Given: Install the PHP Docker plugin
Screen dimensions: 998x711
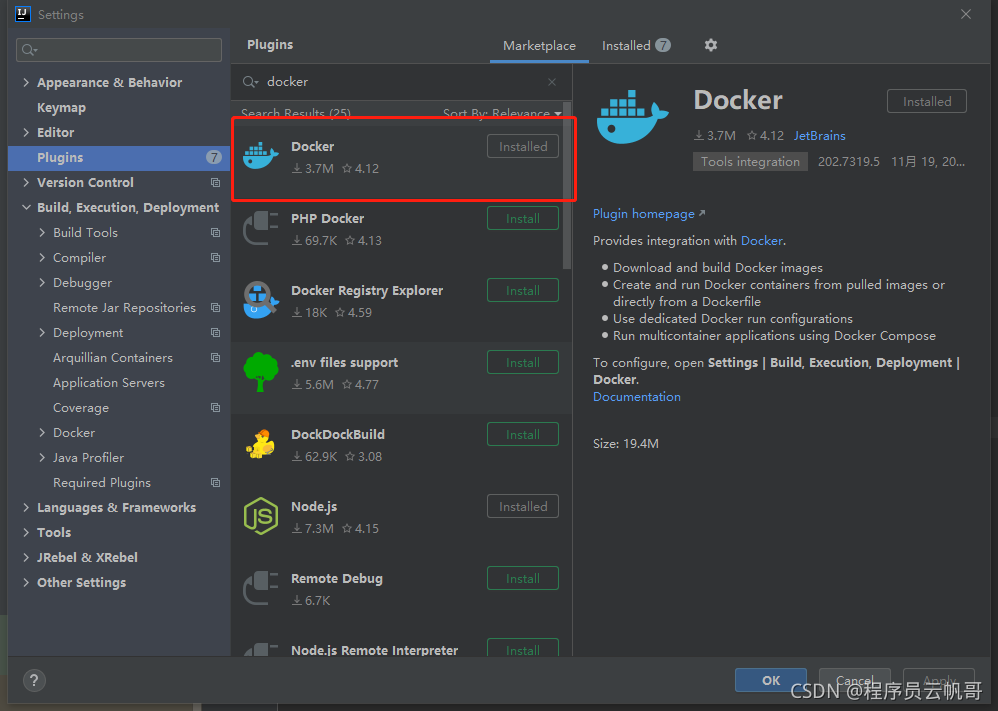Looking at the screenshot, I should coord(523,218).
